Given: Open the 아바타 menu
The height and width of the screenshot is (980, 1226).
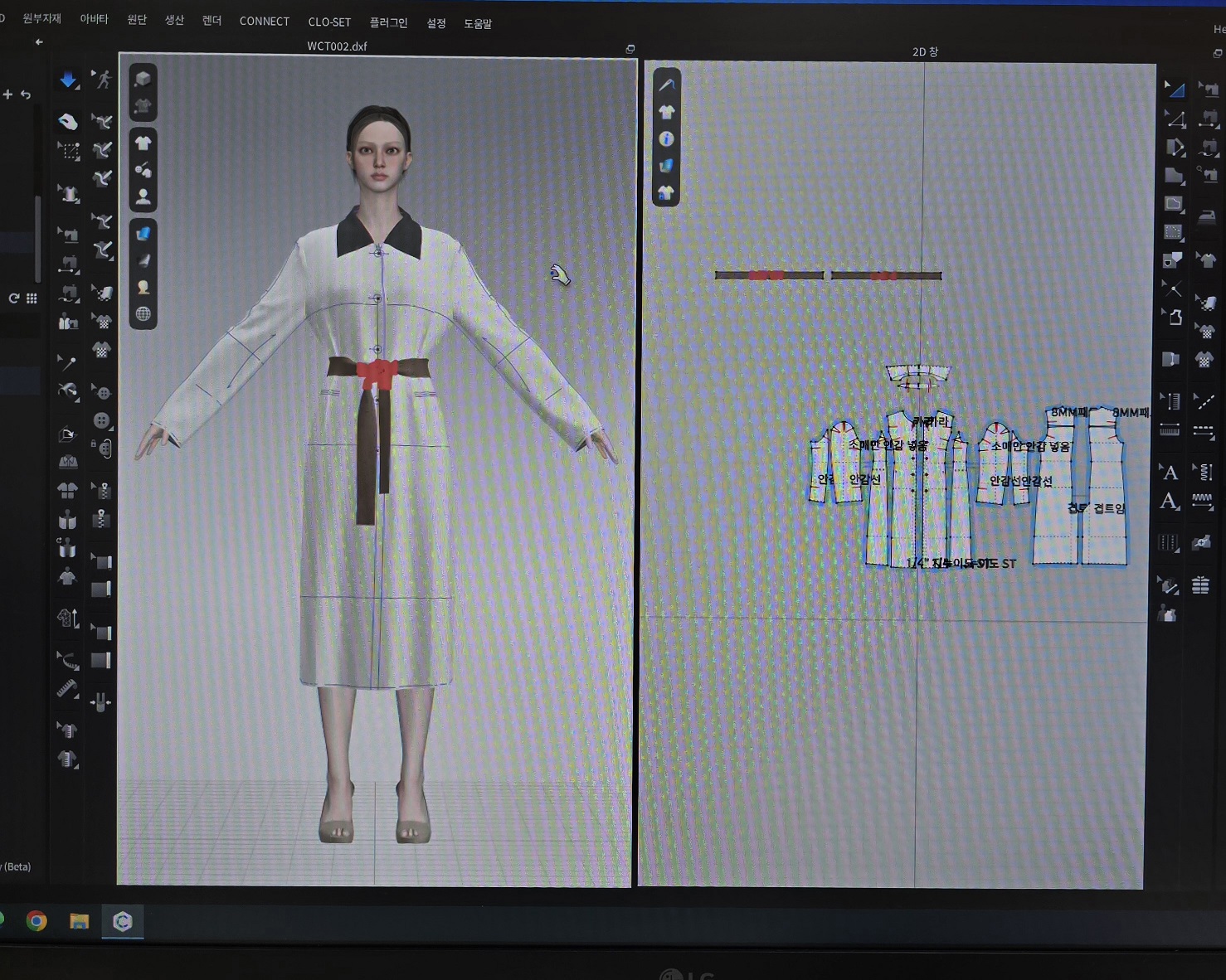Looking at the screenshot, I should (94, 20).
